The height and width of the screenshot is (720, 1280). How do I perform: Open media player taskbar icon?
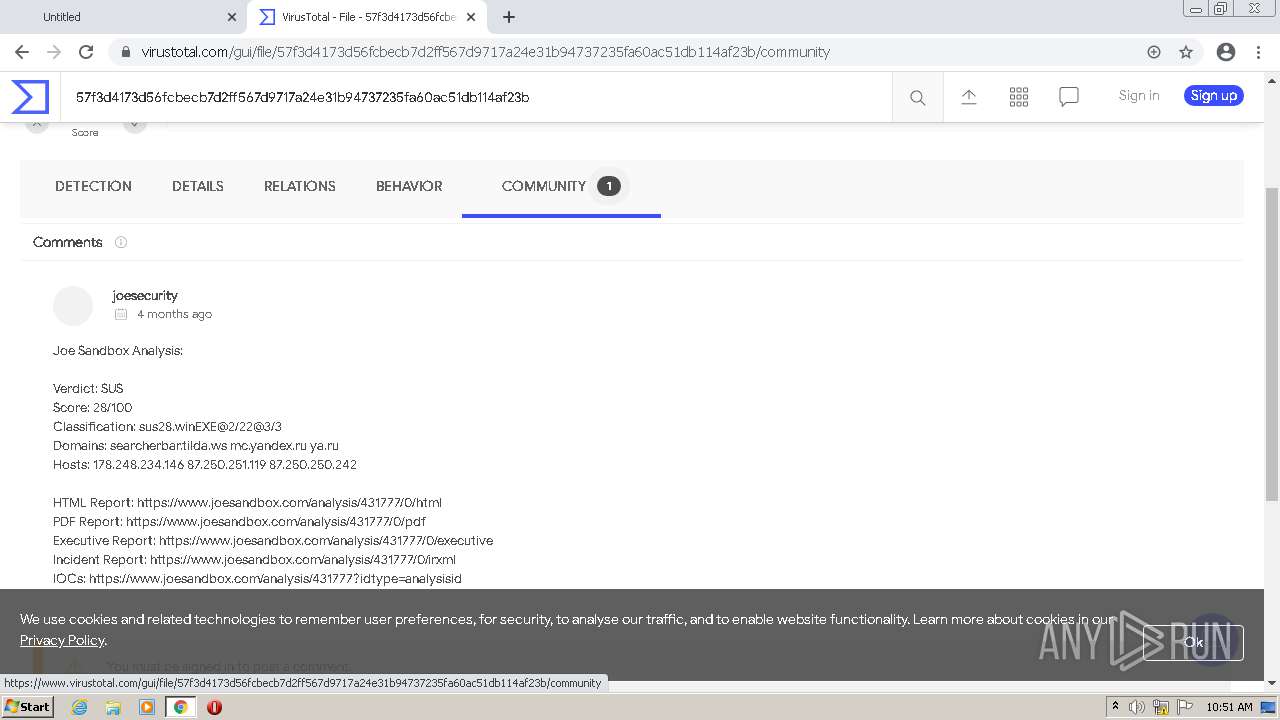pos(147,707)
